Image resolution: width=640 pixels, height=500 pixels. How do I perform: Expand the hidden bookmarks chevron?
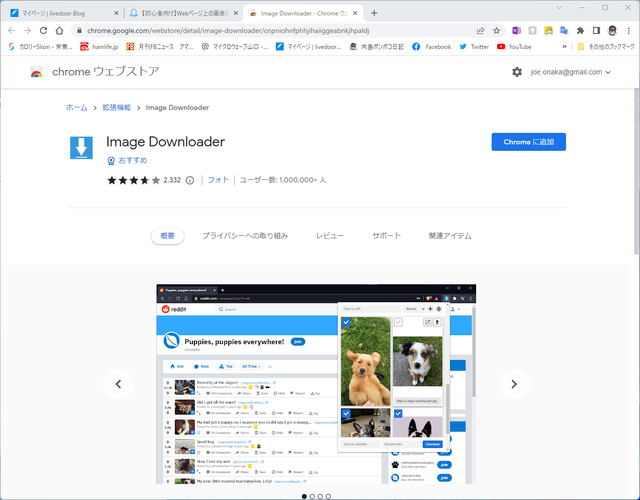click(564, 47)
